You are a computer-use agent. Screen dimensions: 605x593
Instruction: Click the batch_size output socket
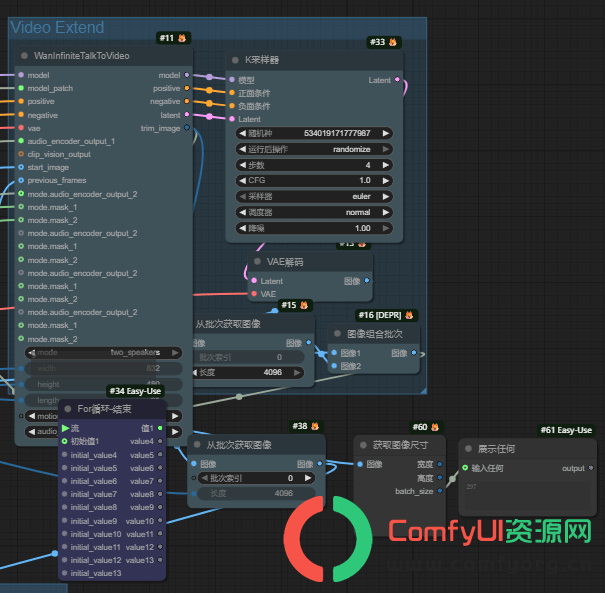coord(440,491)
